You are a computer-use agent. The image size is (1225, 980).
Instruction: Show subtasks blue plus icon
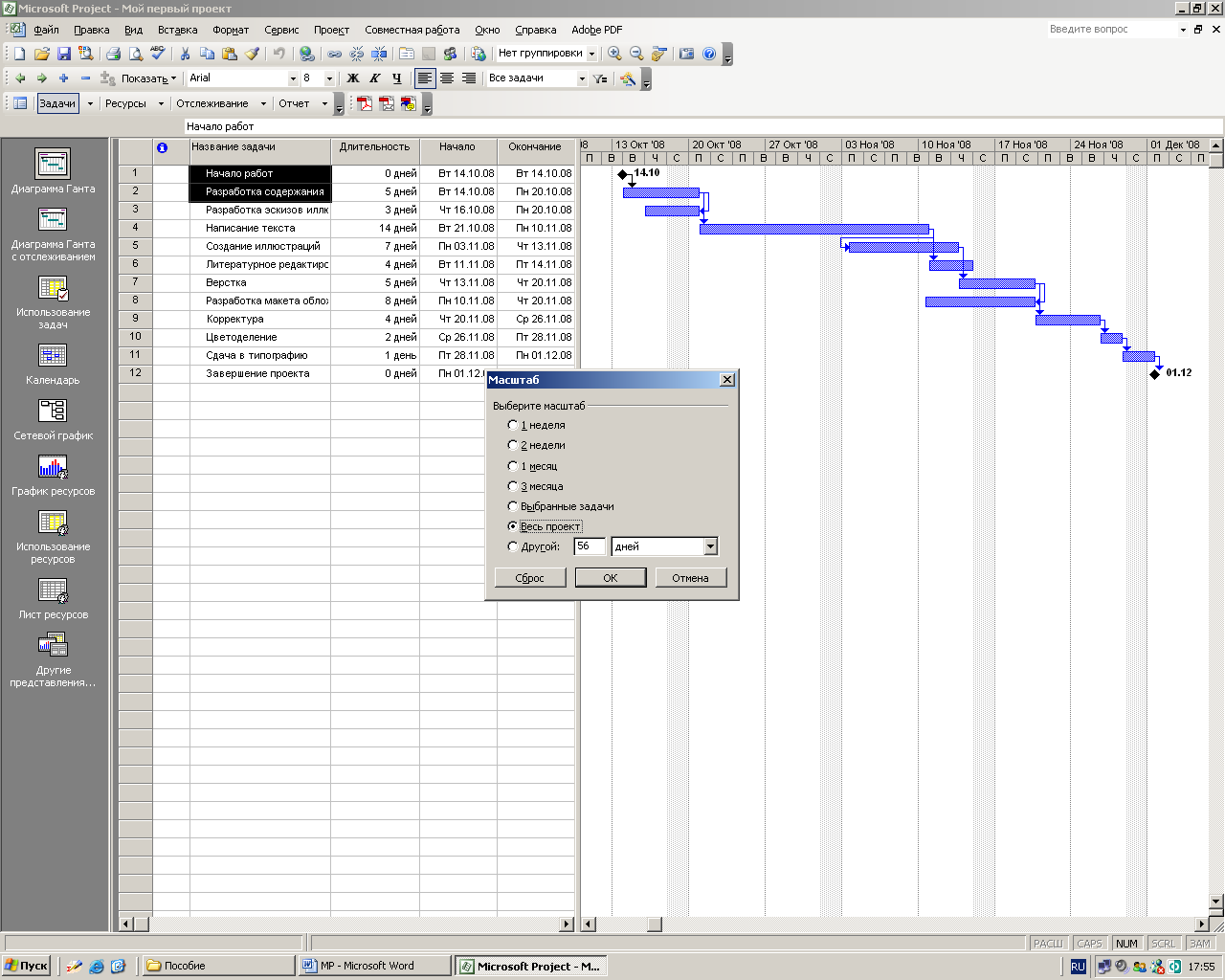(63, 78)
